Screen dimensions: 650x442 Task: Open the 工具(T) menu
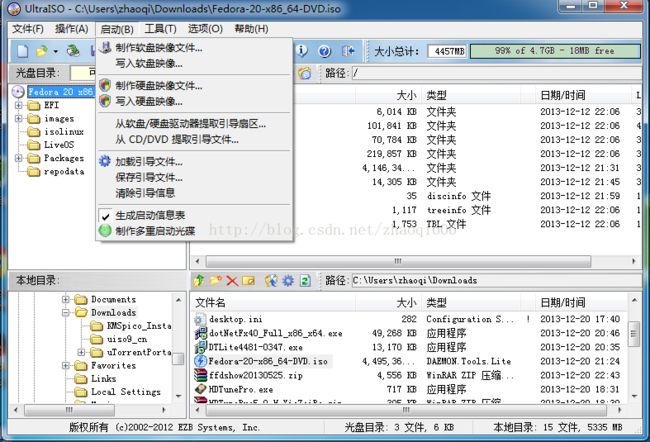(160, 29)
